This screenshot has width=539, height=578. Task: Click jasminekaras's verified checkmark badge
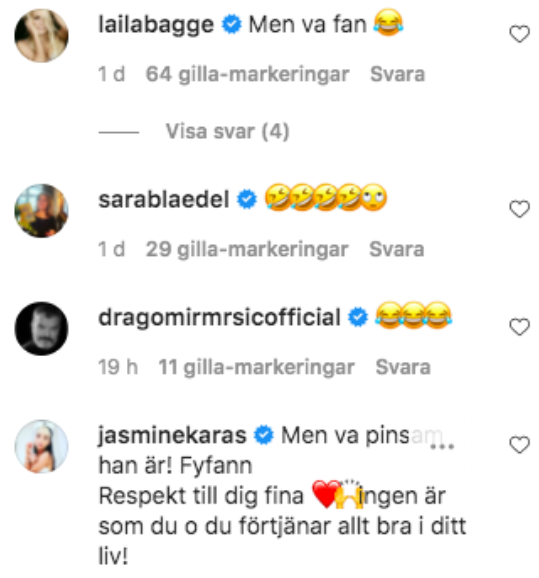click(x=264, y=435)
